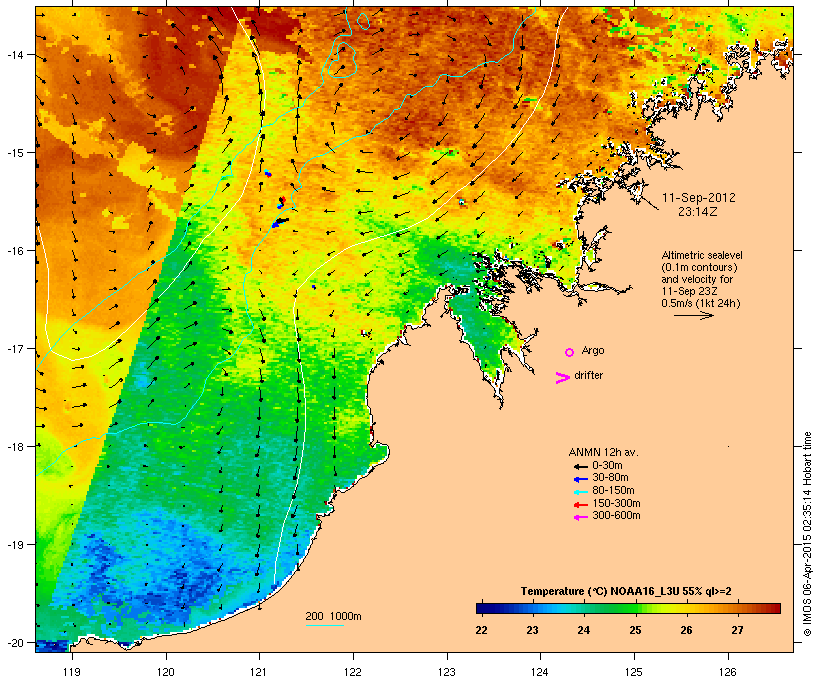Click the 'ANMN 12h av.' legend heading
Screen dimensions: 820x680
[x=603, y=452]
